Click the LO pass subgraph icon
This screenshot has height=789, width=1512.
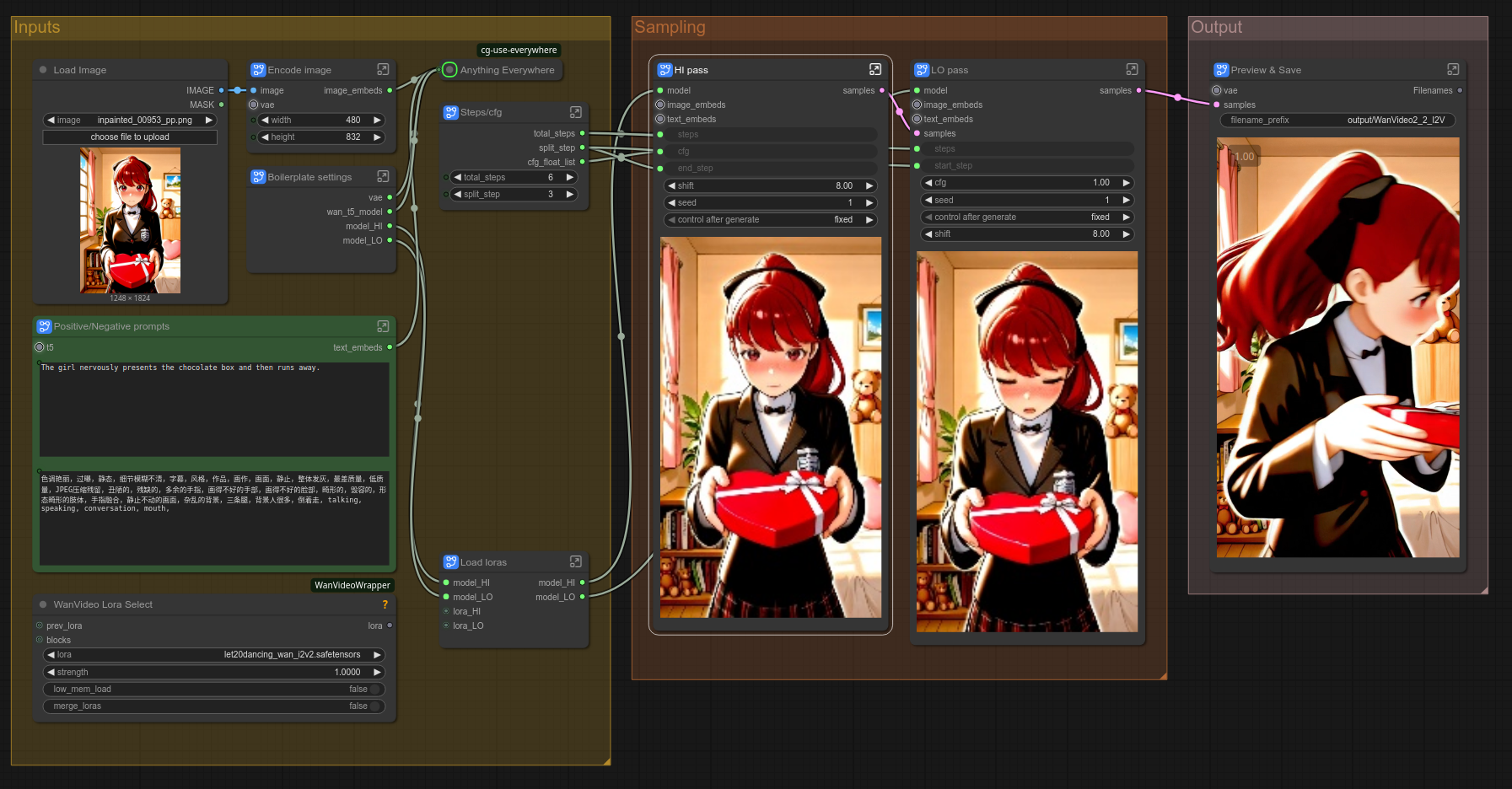click(x=922, y=70)
